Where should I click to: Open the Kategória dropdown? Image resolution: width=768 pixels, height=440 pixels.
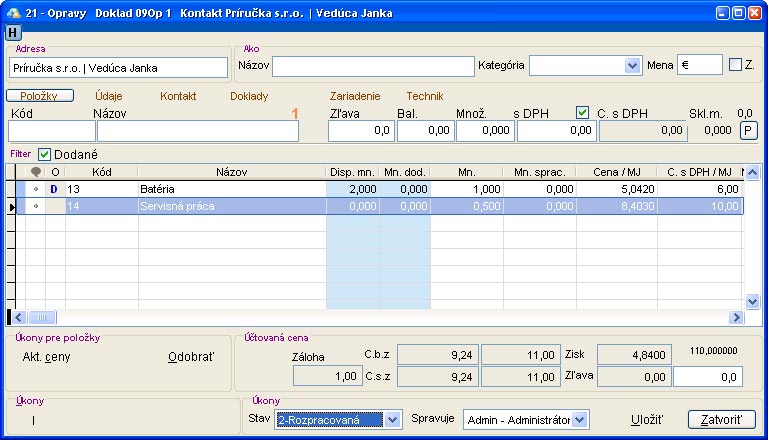click(x=632, y=65)
